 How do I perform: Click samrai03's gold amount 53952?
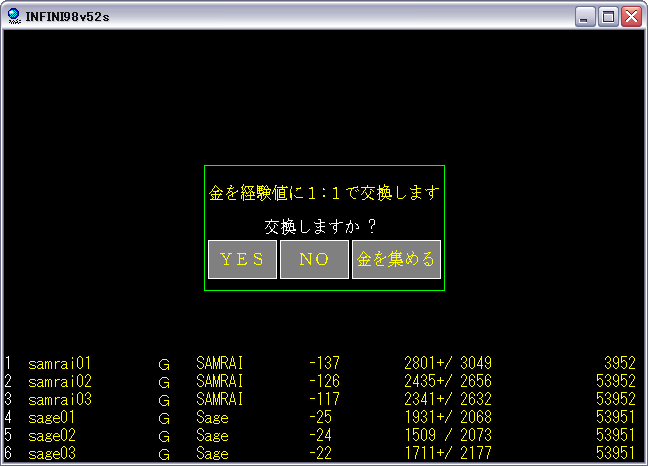coord(616,399)
